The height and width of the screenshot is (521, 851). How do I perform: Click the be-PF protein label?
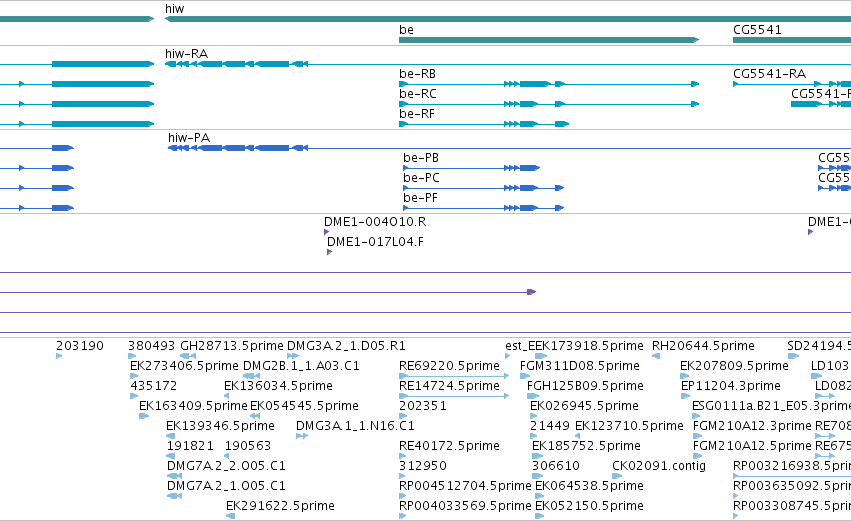[x=421, y=198]
